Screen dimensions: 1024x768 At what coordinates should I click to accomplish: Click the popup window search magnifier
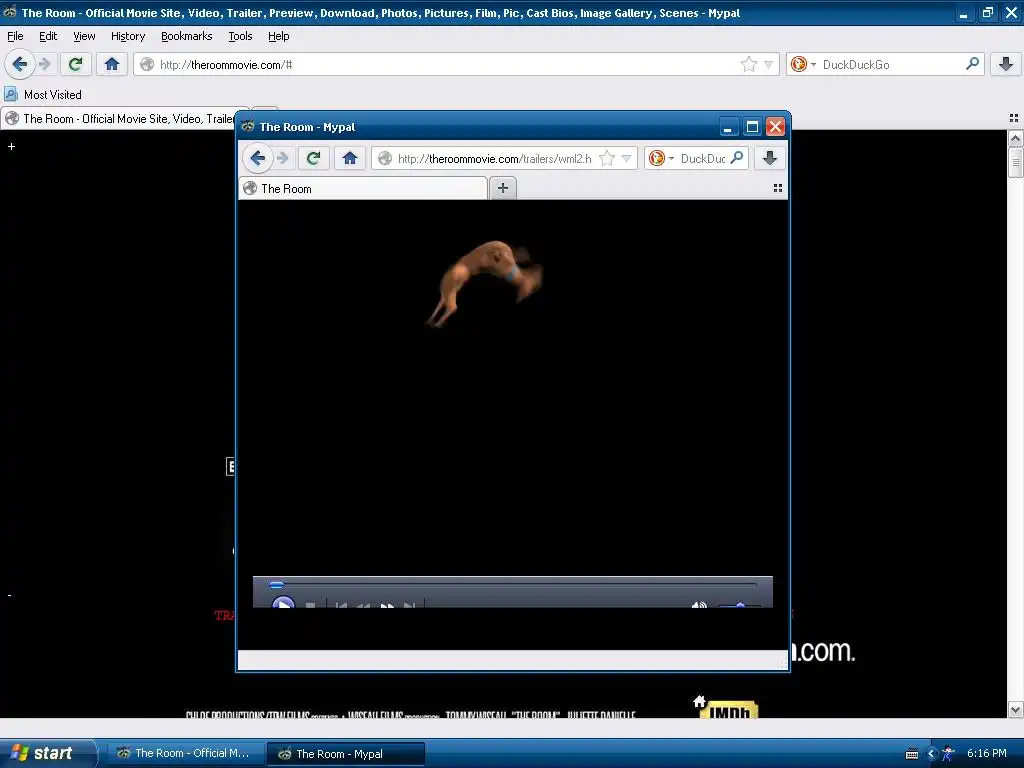pyautogui.click(x=737, y=158)
